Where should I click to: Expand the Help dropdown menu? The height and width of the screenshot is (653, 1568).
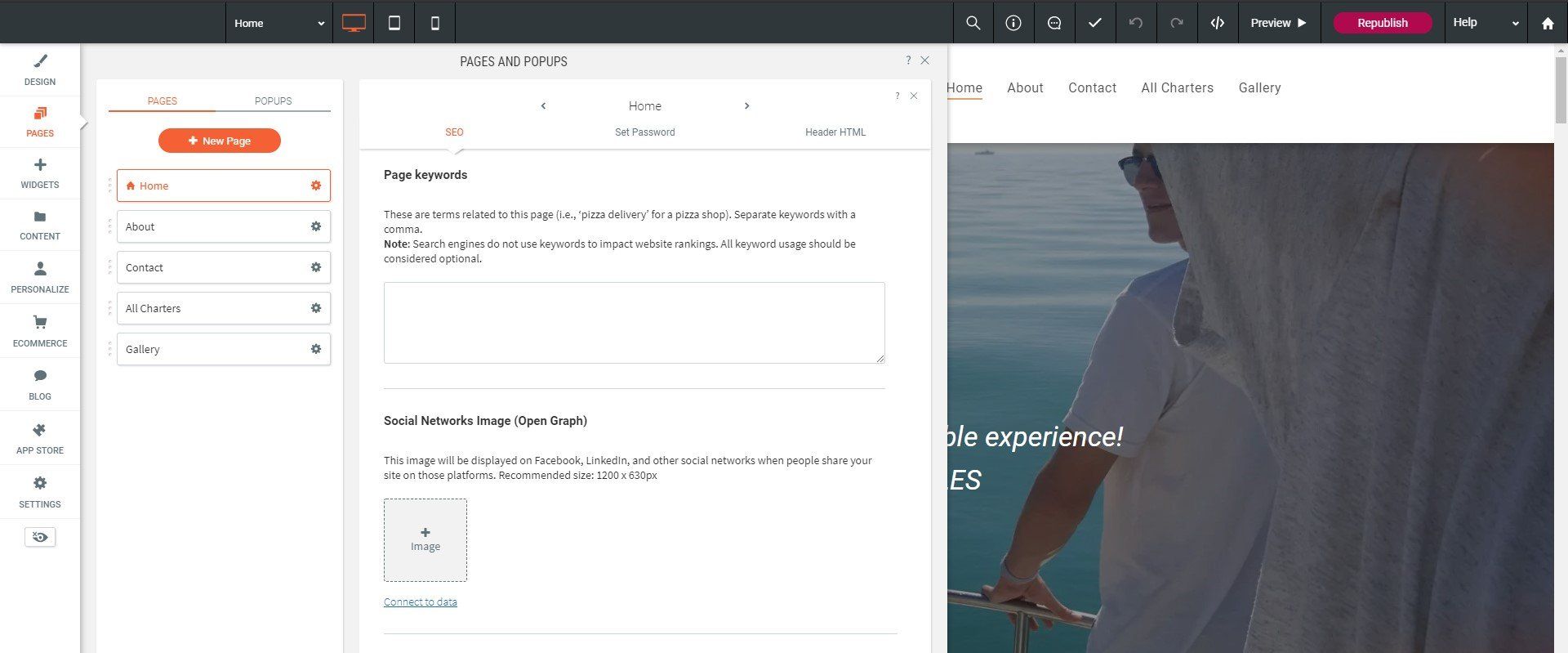pyautogui.click(x=1486, y=23)
